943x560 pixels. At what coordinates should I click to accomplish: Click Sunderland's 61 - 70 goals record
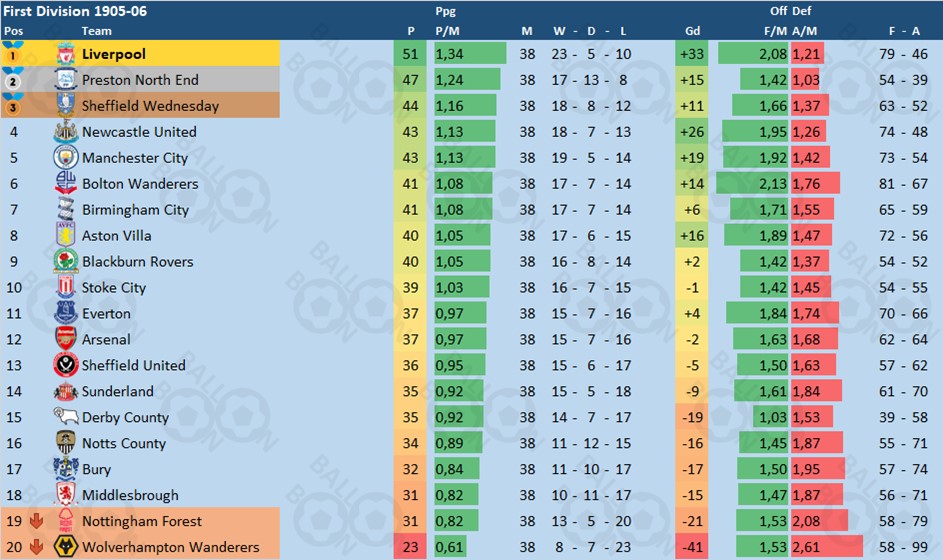(x=903, y=392)
